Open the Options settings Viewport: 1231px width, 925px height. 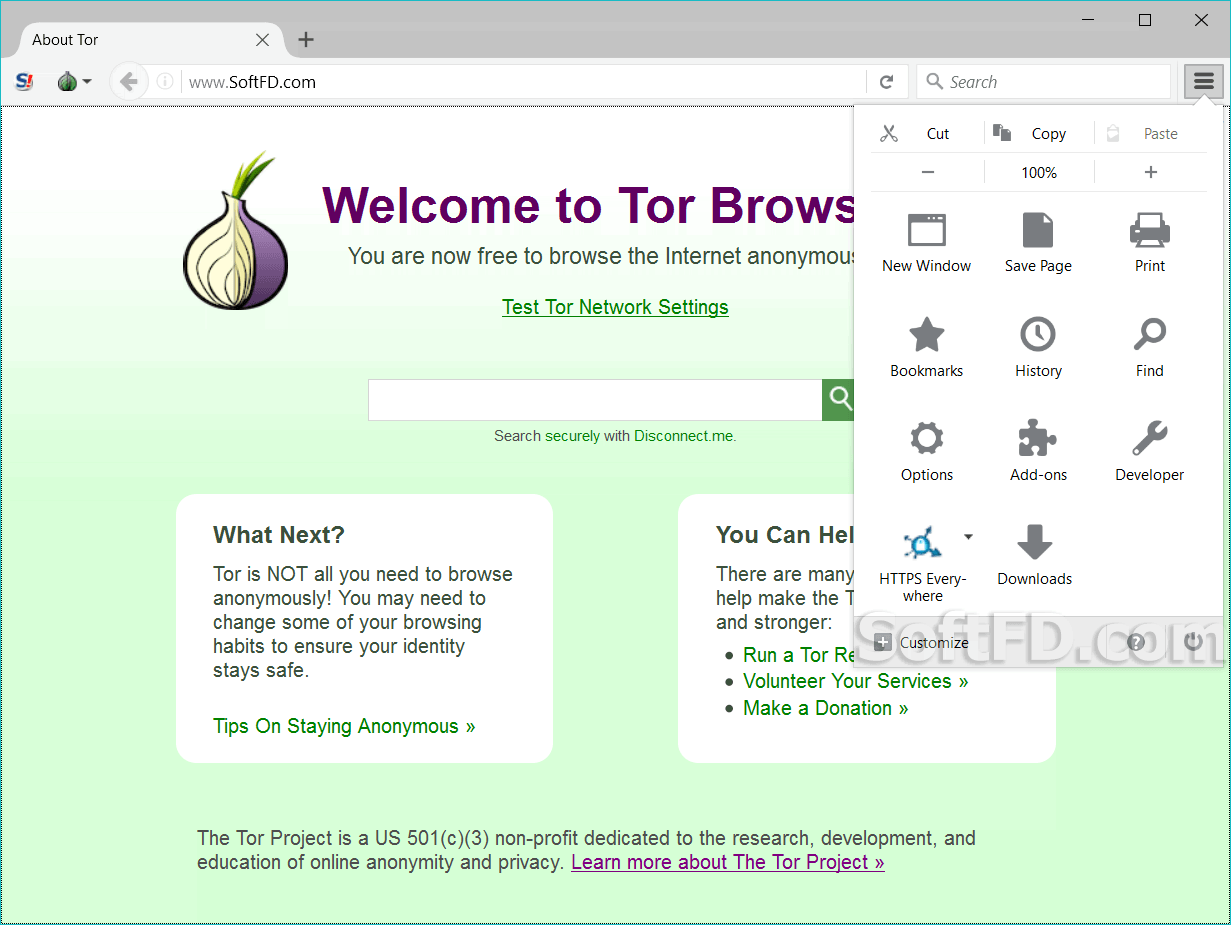tap(927, 451)
